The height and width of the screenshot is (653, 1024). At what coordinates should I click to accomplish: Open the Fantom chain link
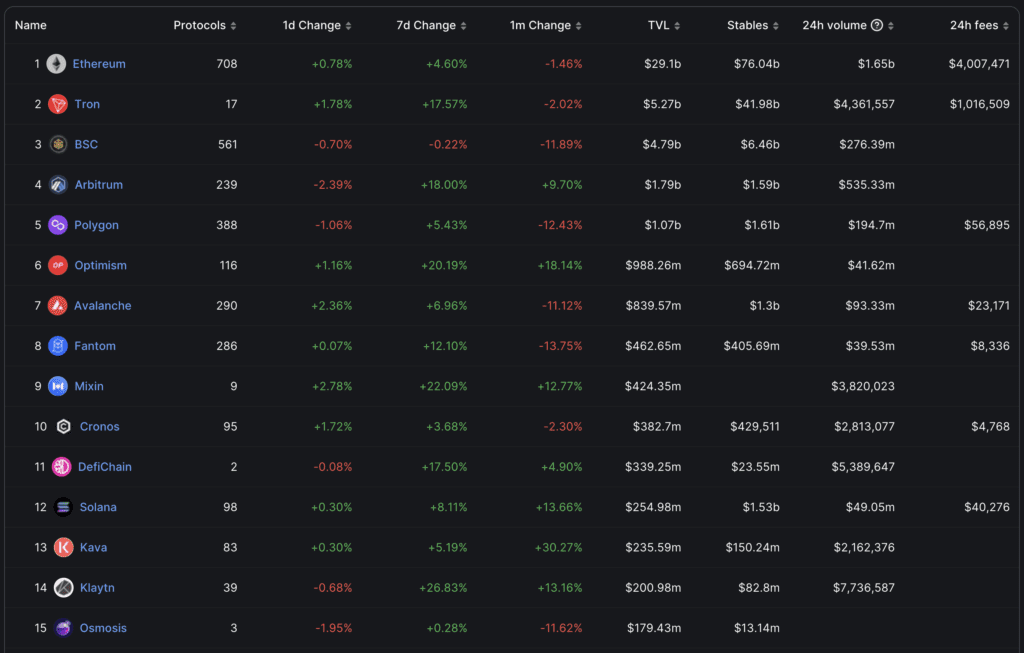pos(95,346)
